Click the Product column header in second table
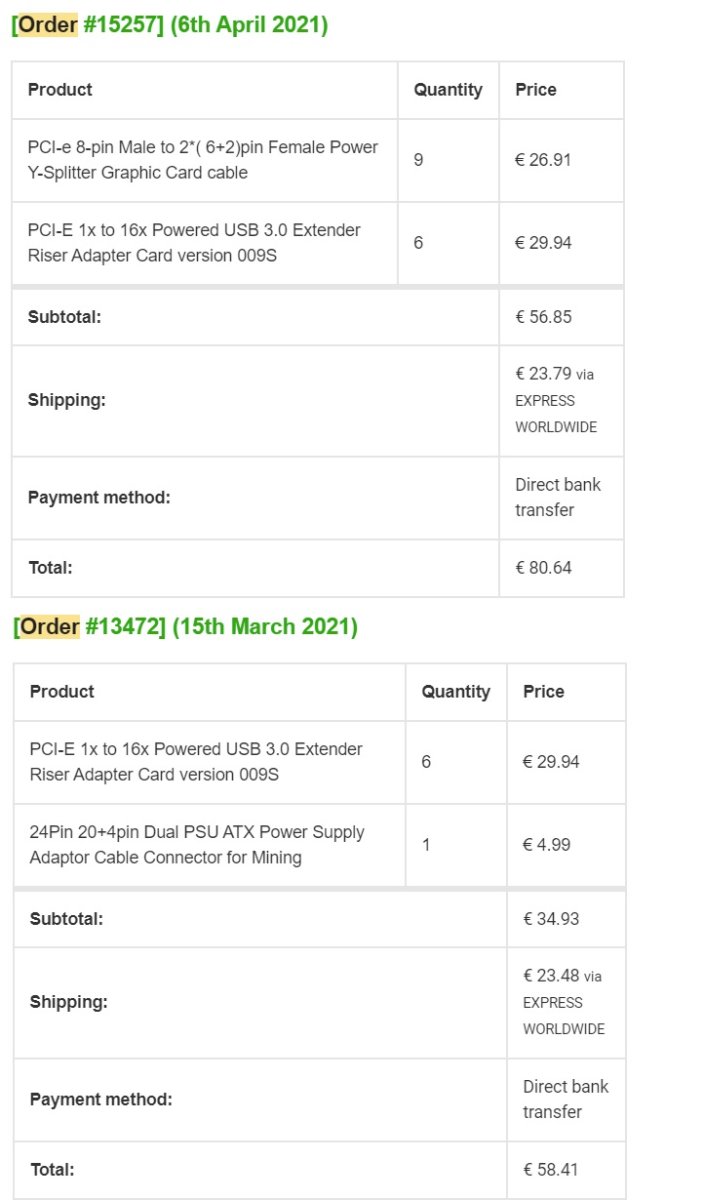The image size is (704, 1200). [x=62, y=692]
